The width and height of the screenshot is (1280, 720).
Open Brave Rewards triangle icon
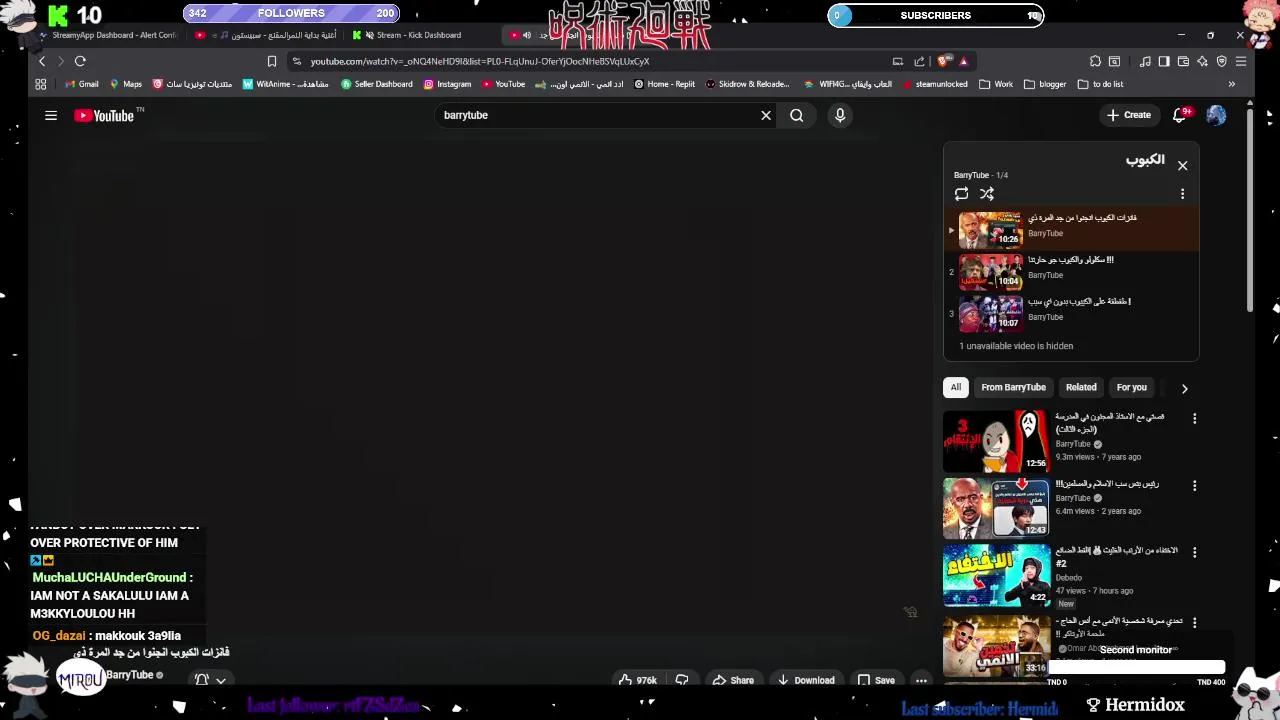(x=963, y=61)
